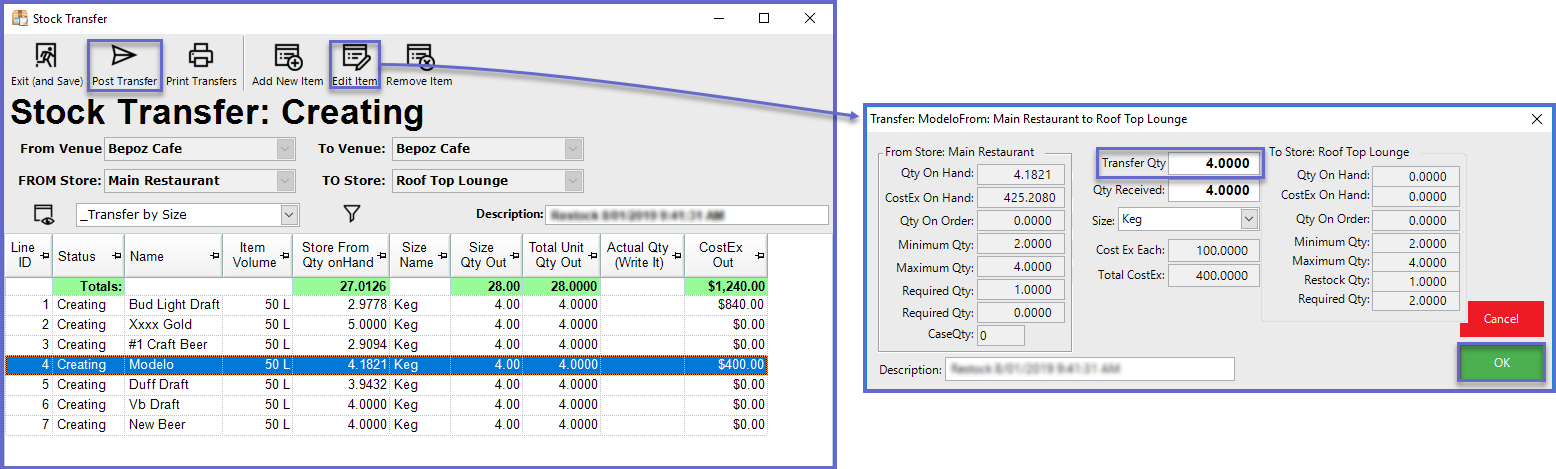Click the view icon left of Transfer by Size
This screenshot has width=1556, height=469.
tap(43, 214)
